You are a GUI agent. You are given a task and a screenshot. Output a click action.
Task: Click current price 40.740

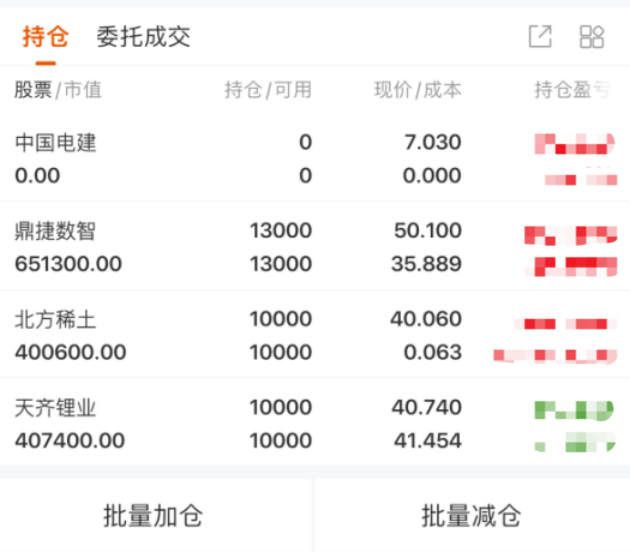coord(427,407)
